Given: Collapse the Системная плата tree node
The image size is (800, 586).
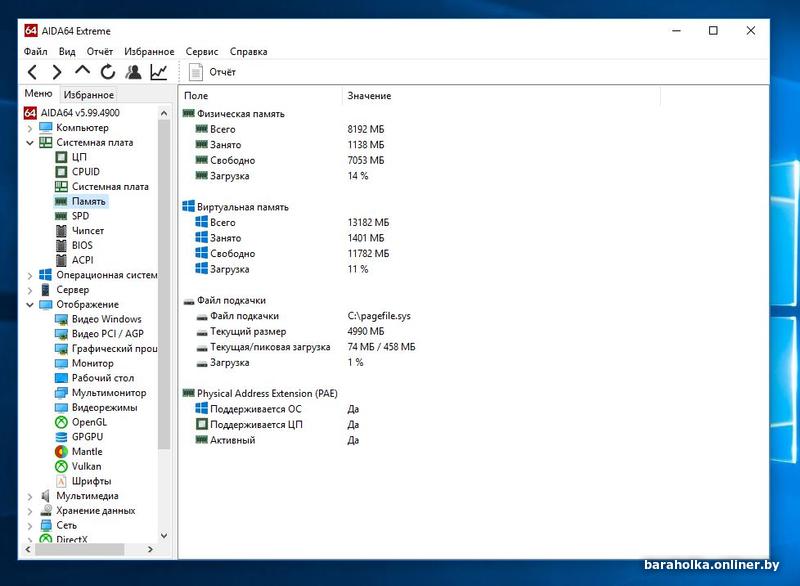Looking at the screenshot, I should tap(30, 143).
